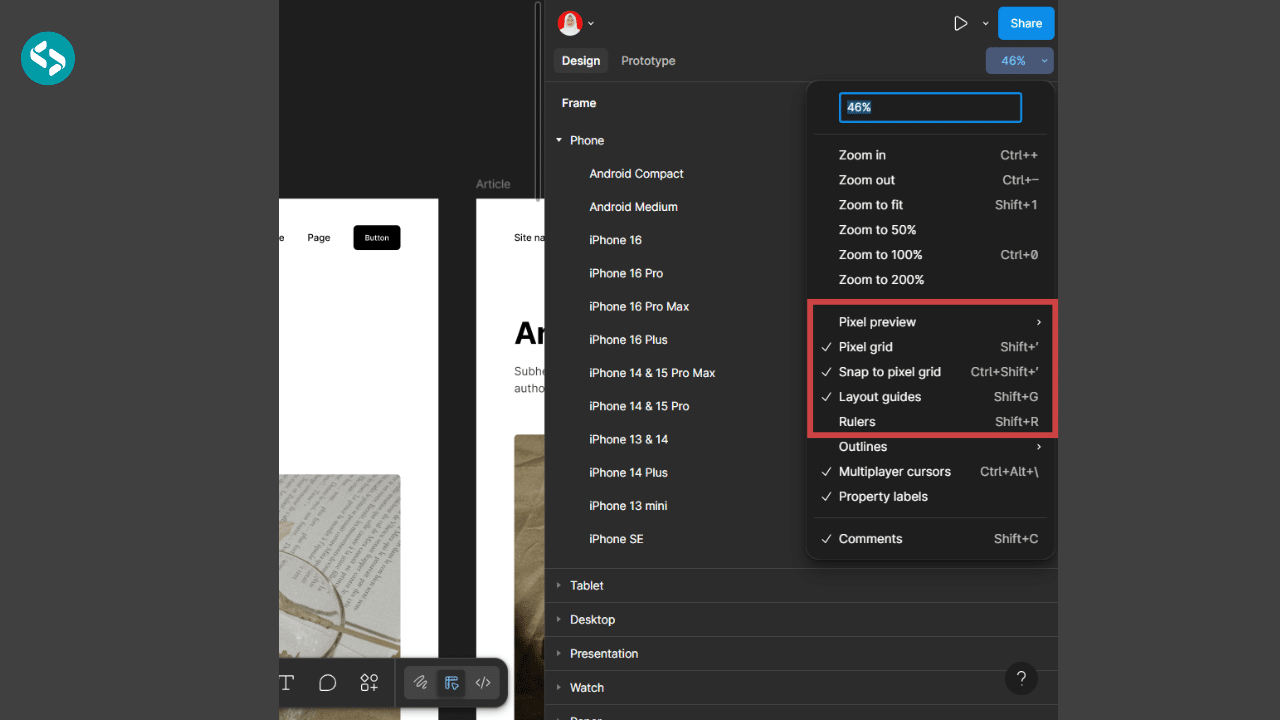Click the Share button

[x=1026, y=22]
